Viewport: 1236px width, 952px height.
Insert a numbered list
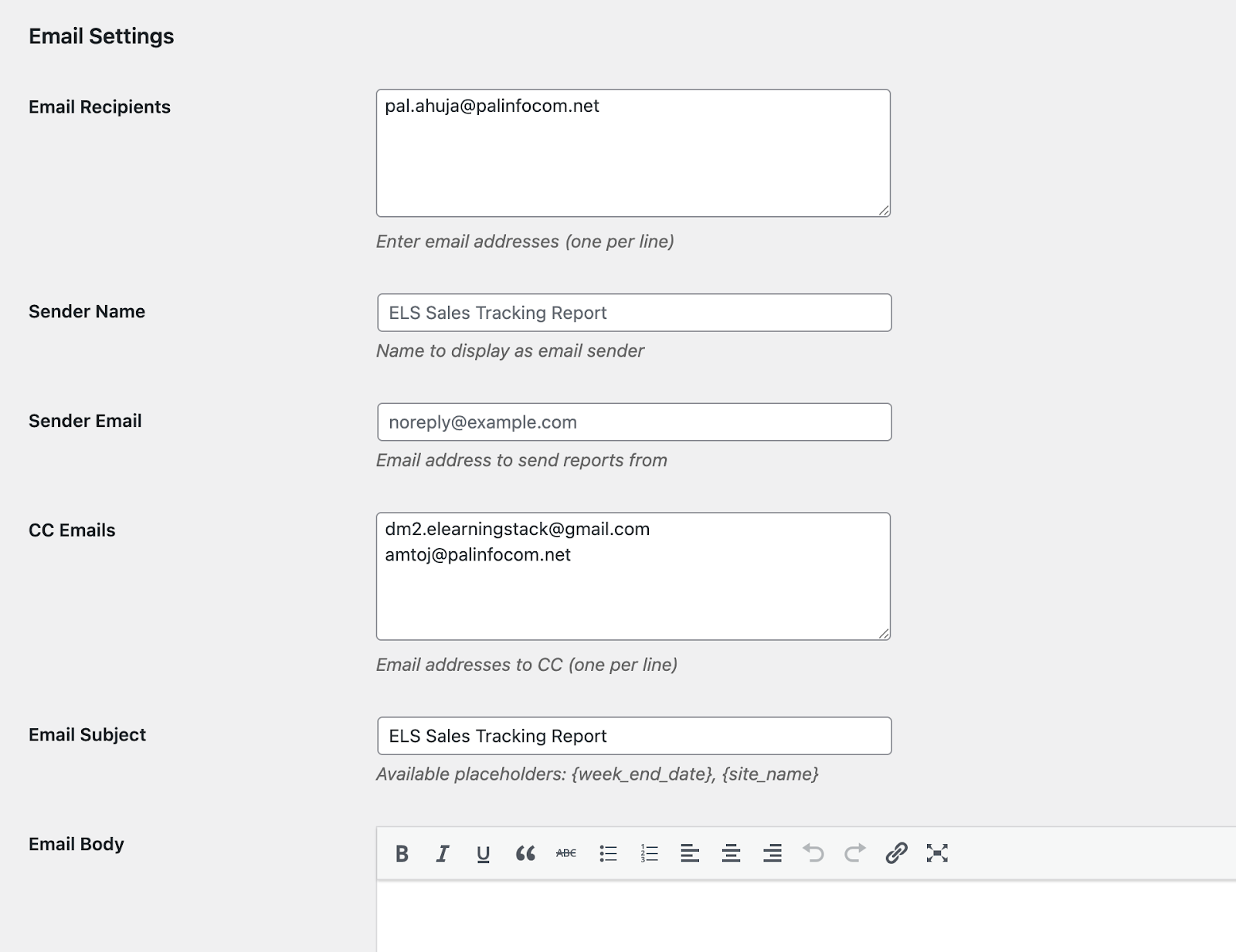coord(649,853)
